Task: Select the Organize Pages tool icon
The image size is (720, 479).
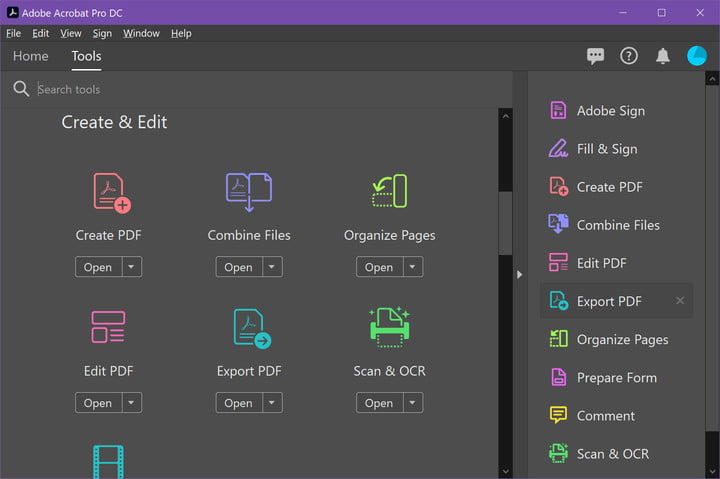Action: point(389,192)
